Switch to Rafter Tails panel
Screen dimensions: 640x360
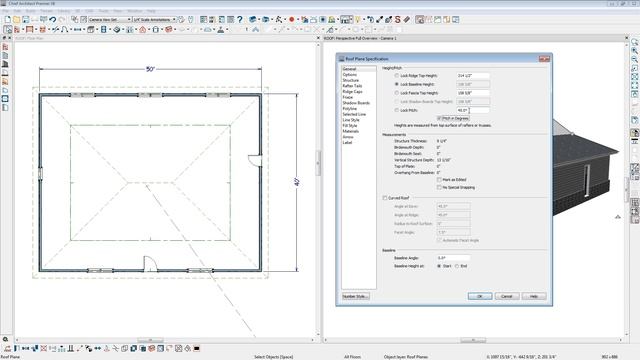pos(352,86)
